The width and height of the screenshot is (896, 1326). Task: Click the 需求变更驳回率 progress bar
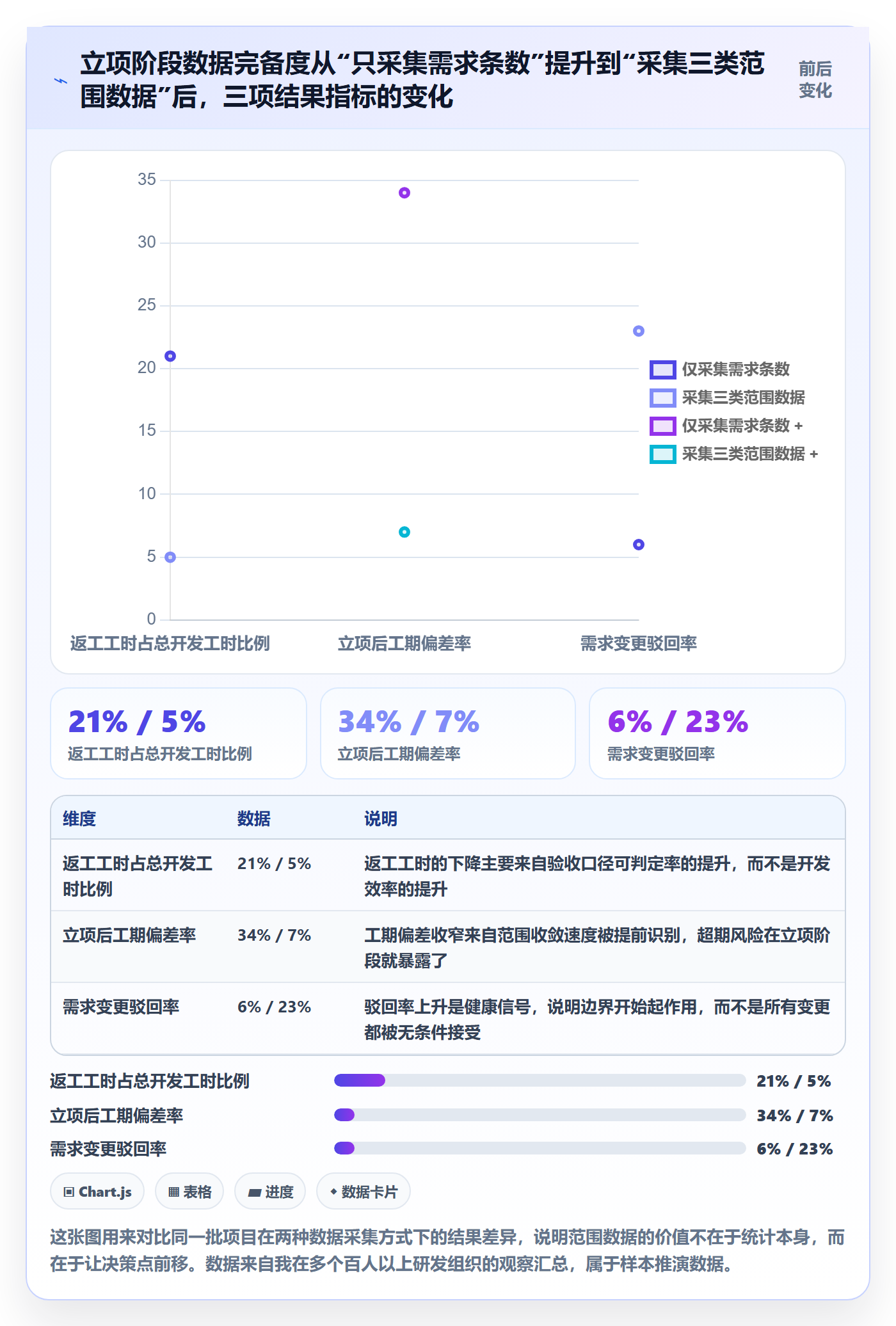(540, 1148)
